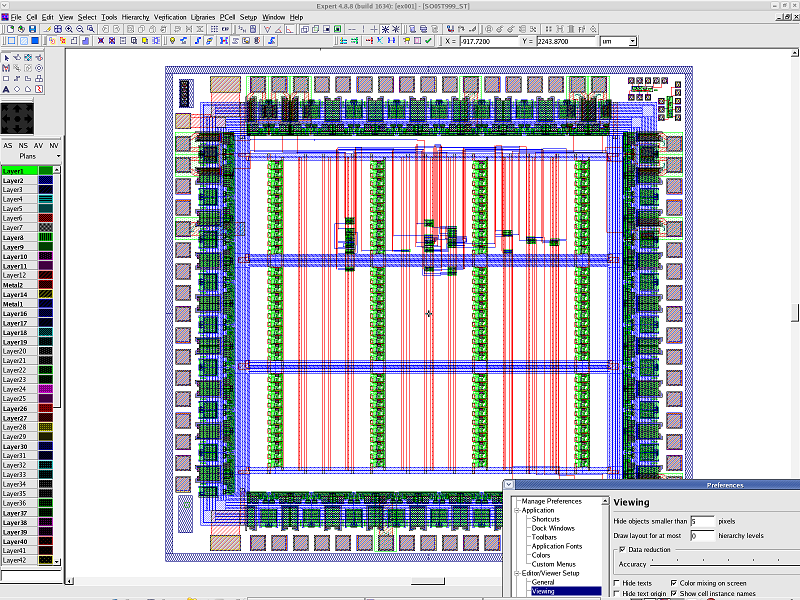The image size is (800, 600).
Task: Disable the Data reduction checkbox
Action: pyautogui.click(x=623, y=550)
